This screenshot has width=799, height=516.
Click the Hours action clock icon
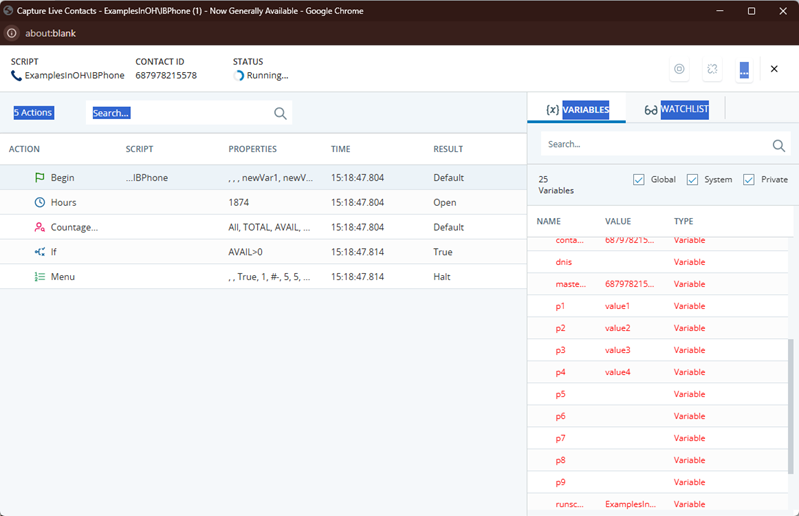(x=40, y=202)
